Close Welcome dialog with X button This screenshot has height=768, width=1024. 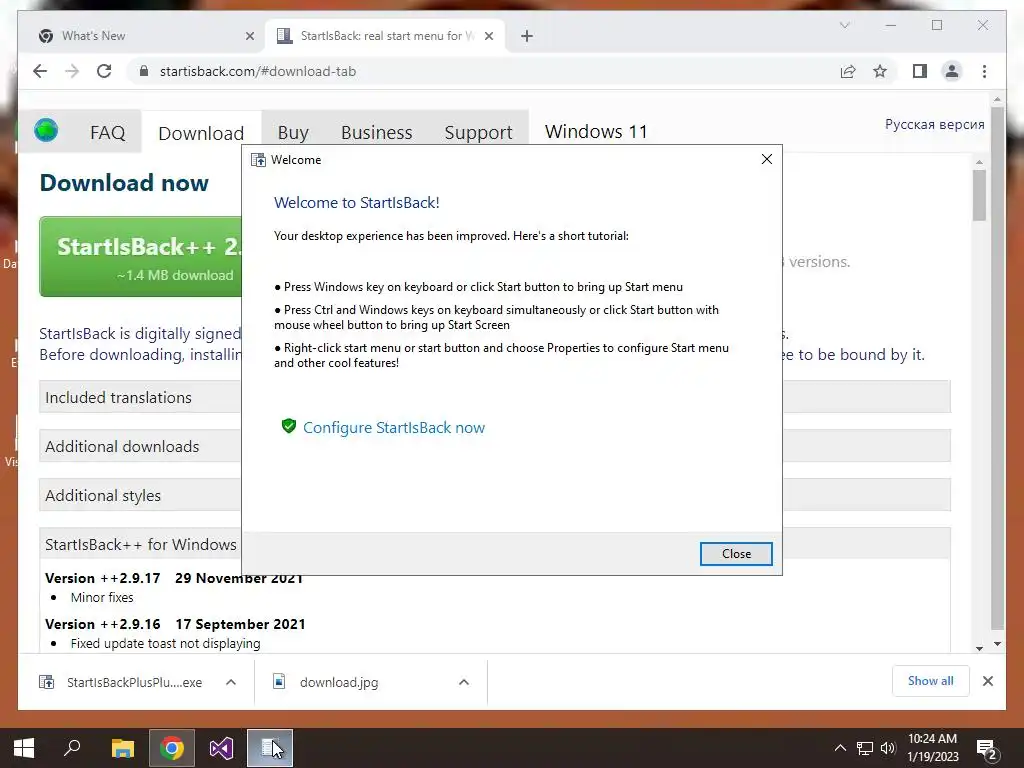click(767, 159)
